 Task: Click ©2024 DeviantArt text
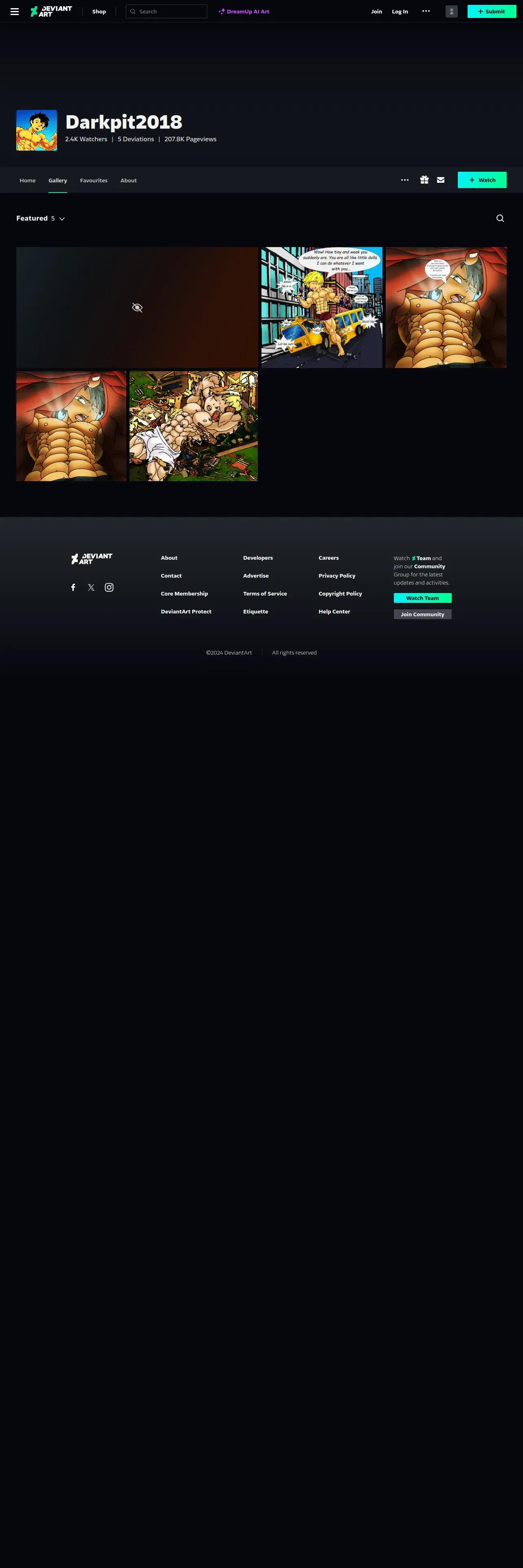tap(229, 653)
